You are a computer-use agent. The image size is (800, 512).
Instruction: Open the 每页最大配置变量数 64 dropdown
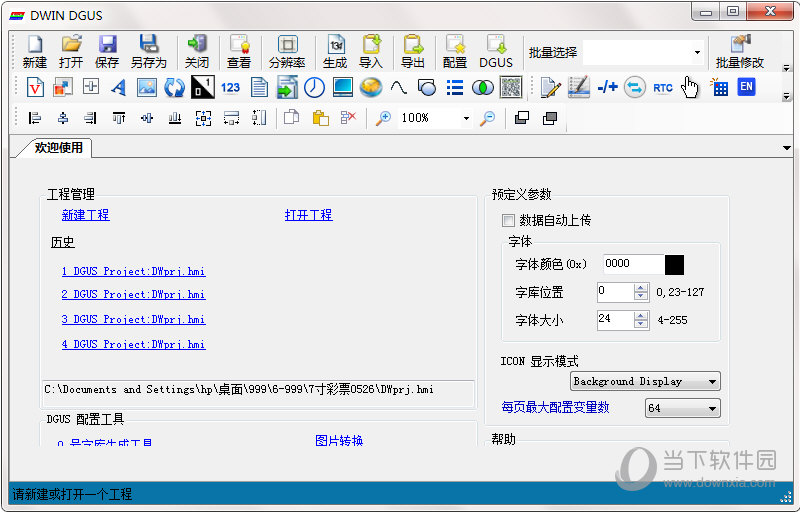tap(712, 408)
